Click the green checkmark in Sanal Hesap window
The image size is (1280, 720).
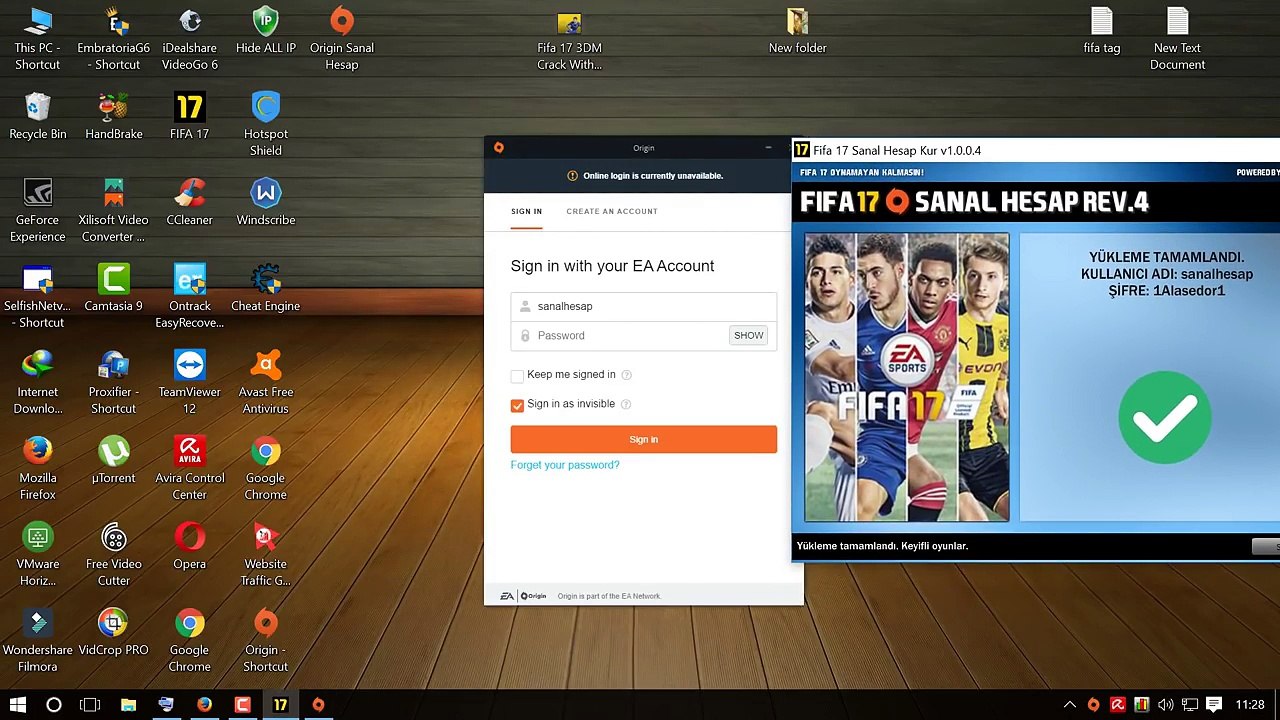point(1165,417)
